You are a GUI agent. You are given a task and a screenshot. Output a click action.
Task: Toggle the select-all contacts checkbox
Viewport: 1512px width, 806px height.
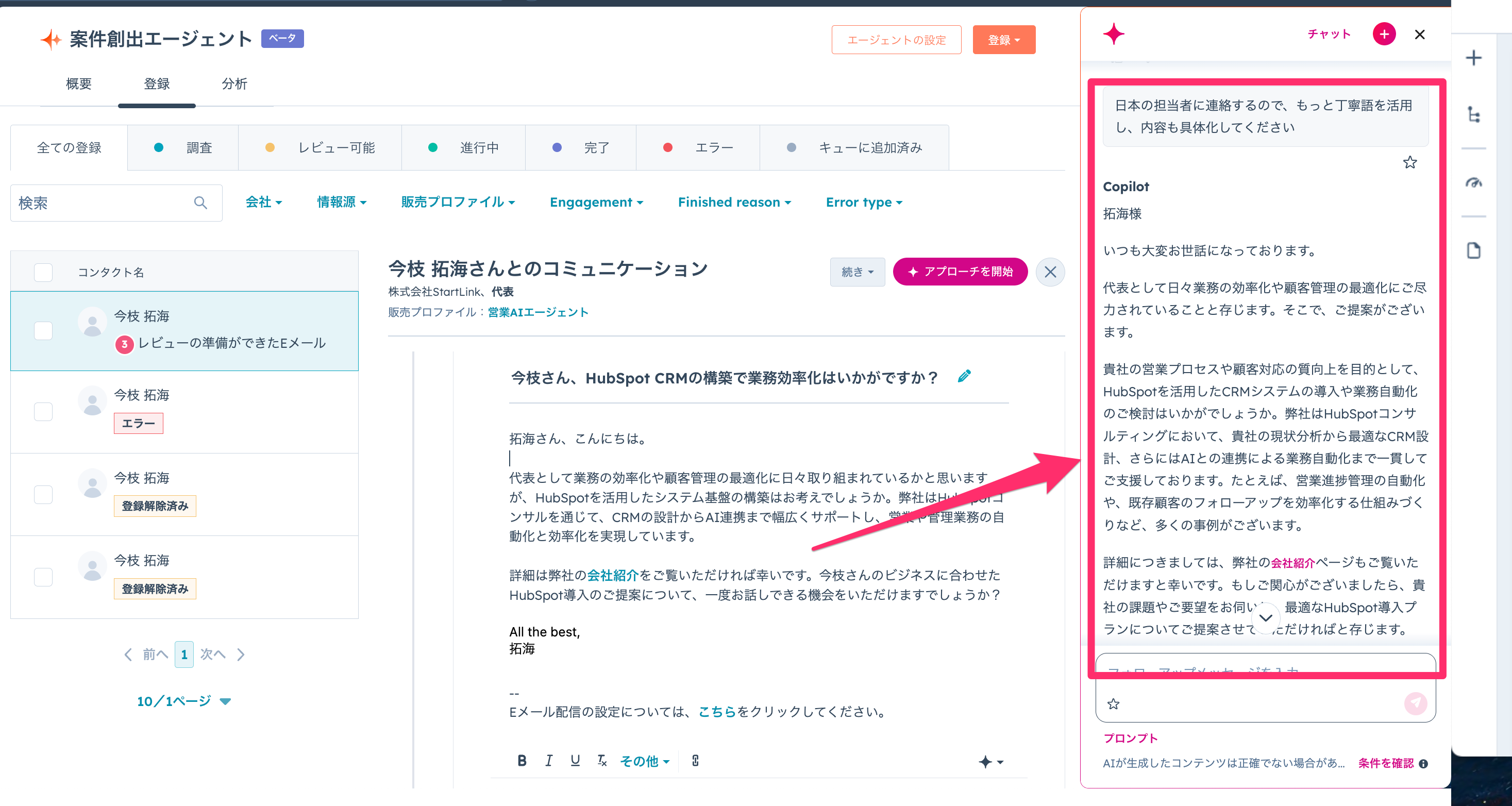pyautogui.click(x=43, y=273)
